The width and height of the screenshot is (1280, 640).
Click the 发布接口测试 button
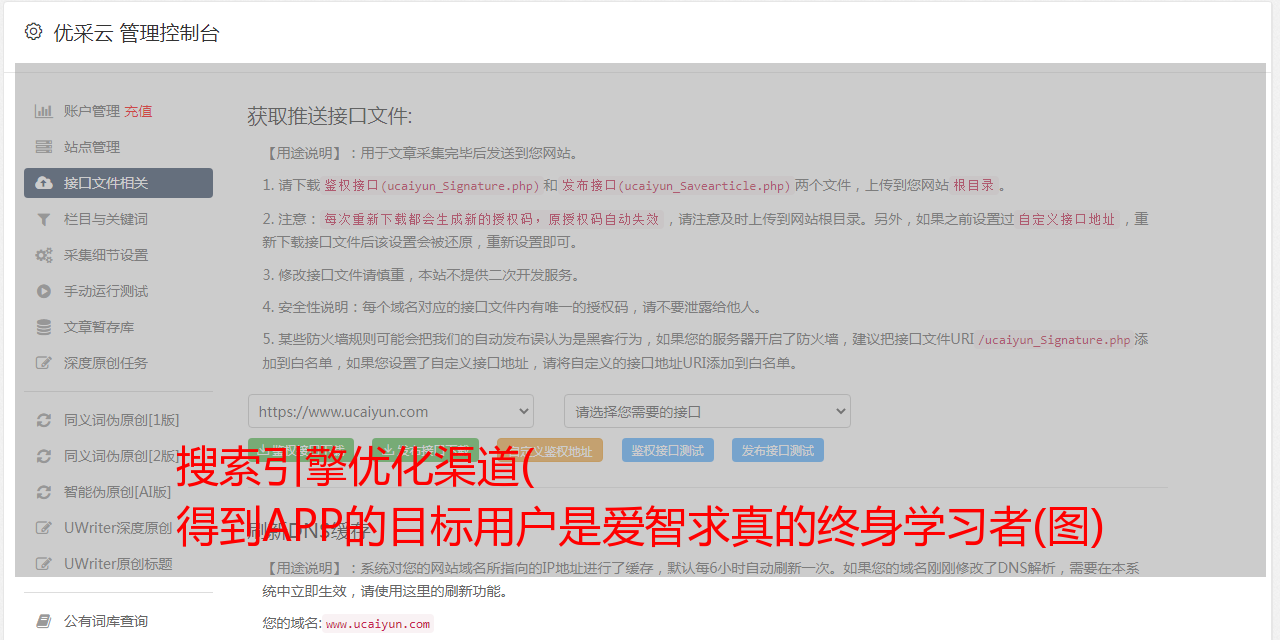[x=778, y=450]
